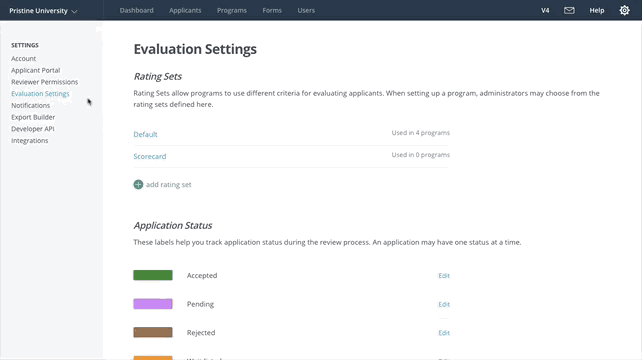Open the Help menu

point(597,11)
